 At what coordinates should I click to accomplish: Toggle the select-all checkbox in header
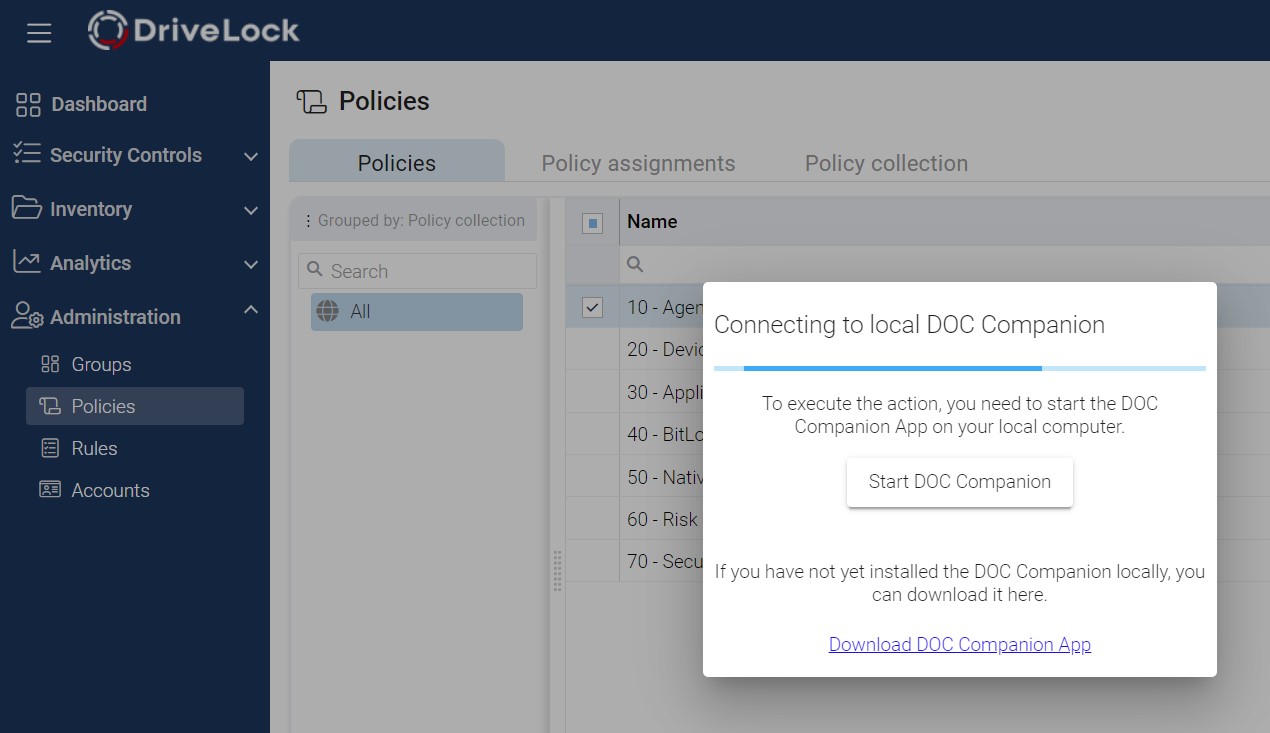coord(592,223)
